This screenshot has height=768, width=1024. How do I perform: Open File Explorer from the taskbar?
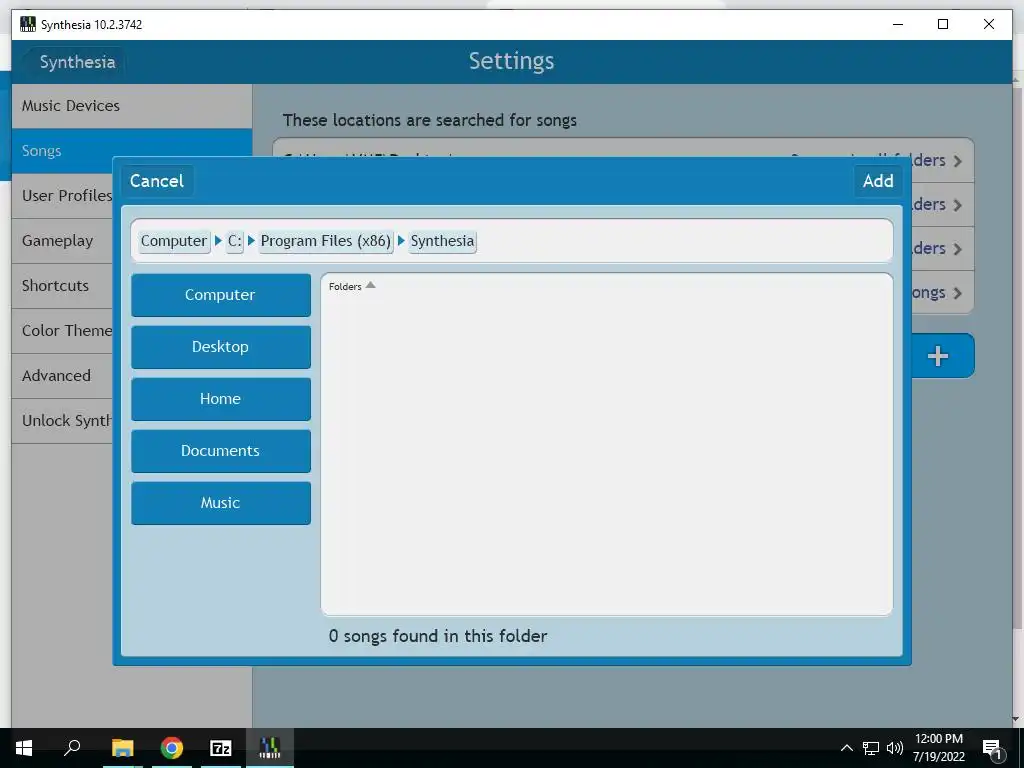click(122, 748)
